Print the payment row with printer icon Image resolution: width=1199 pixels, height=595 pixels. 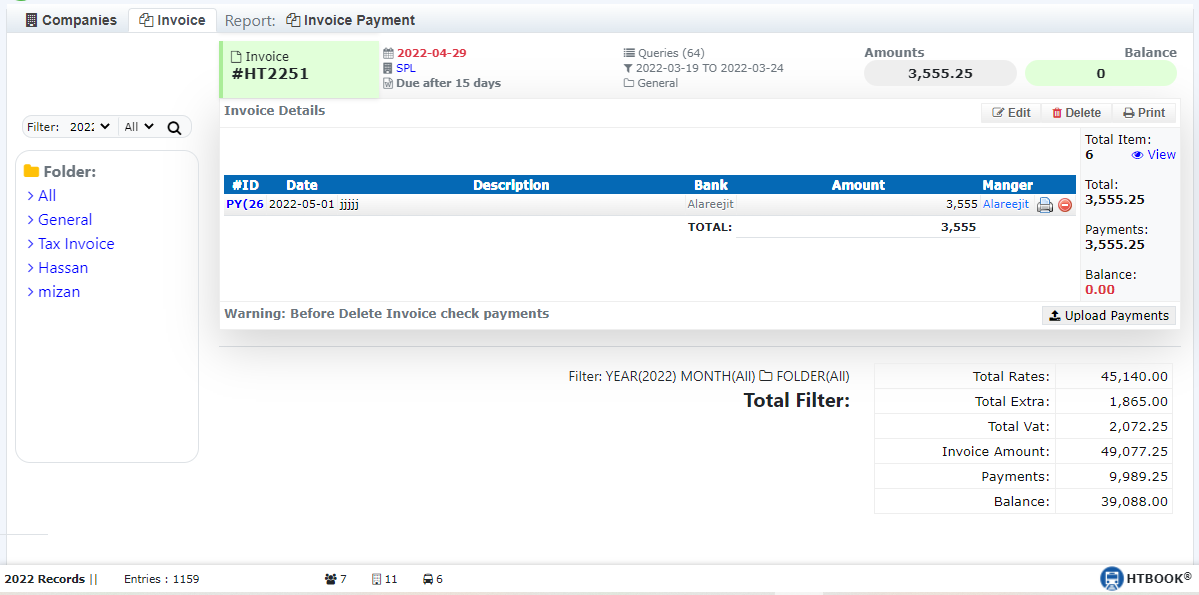tap(1044, 205)
